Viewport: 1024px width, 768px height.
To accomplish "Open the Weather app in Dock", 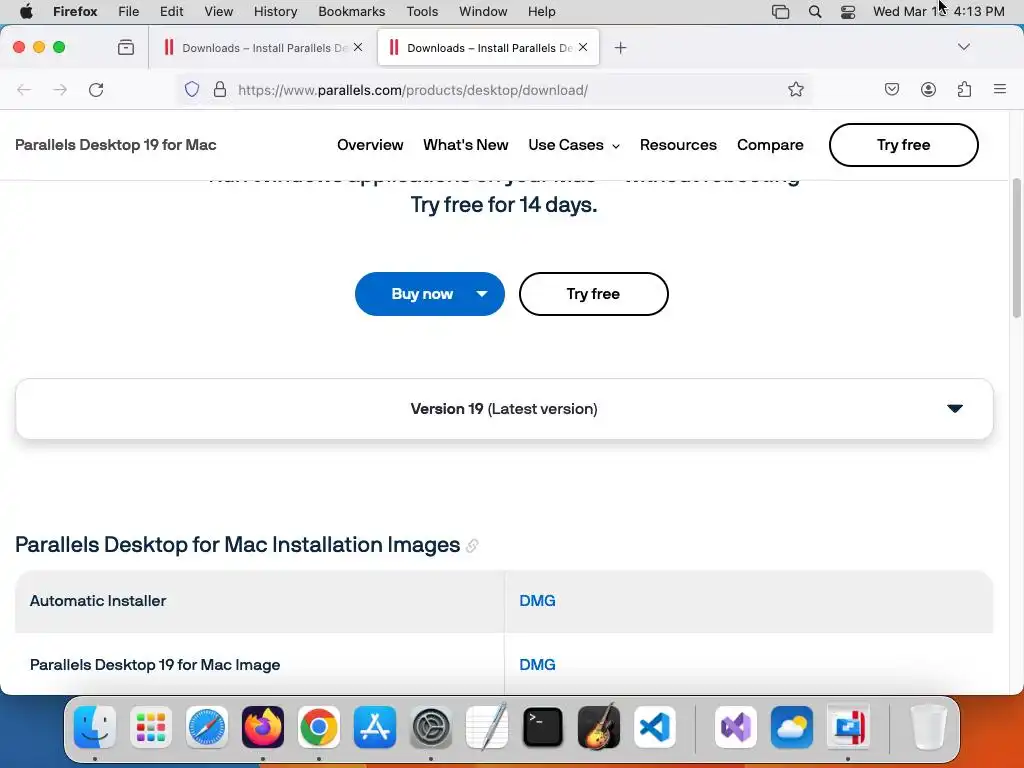I will pos(792,727).
